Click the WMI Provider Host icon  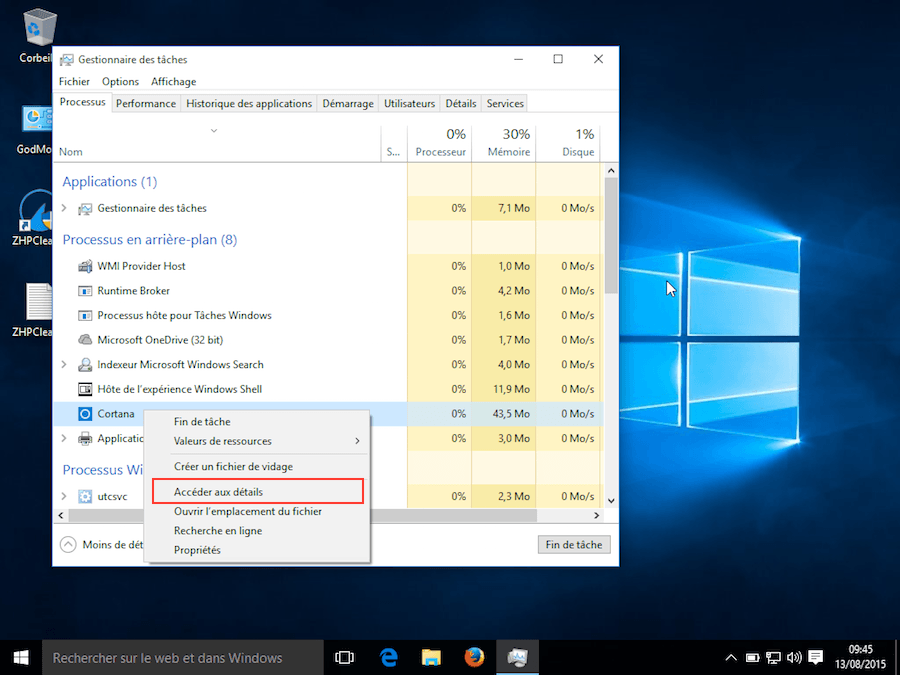(x=85, y=266)
